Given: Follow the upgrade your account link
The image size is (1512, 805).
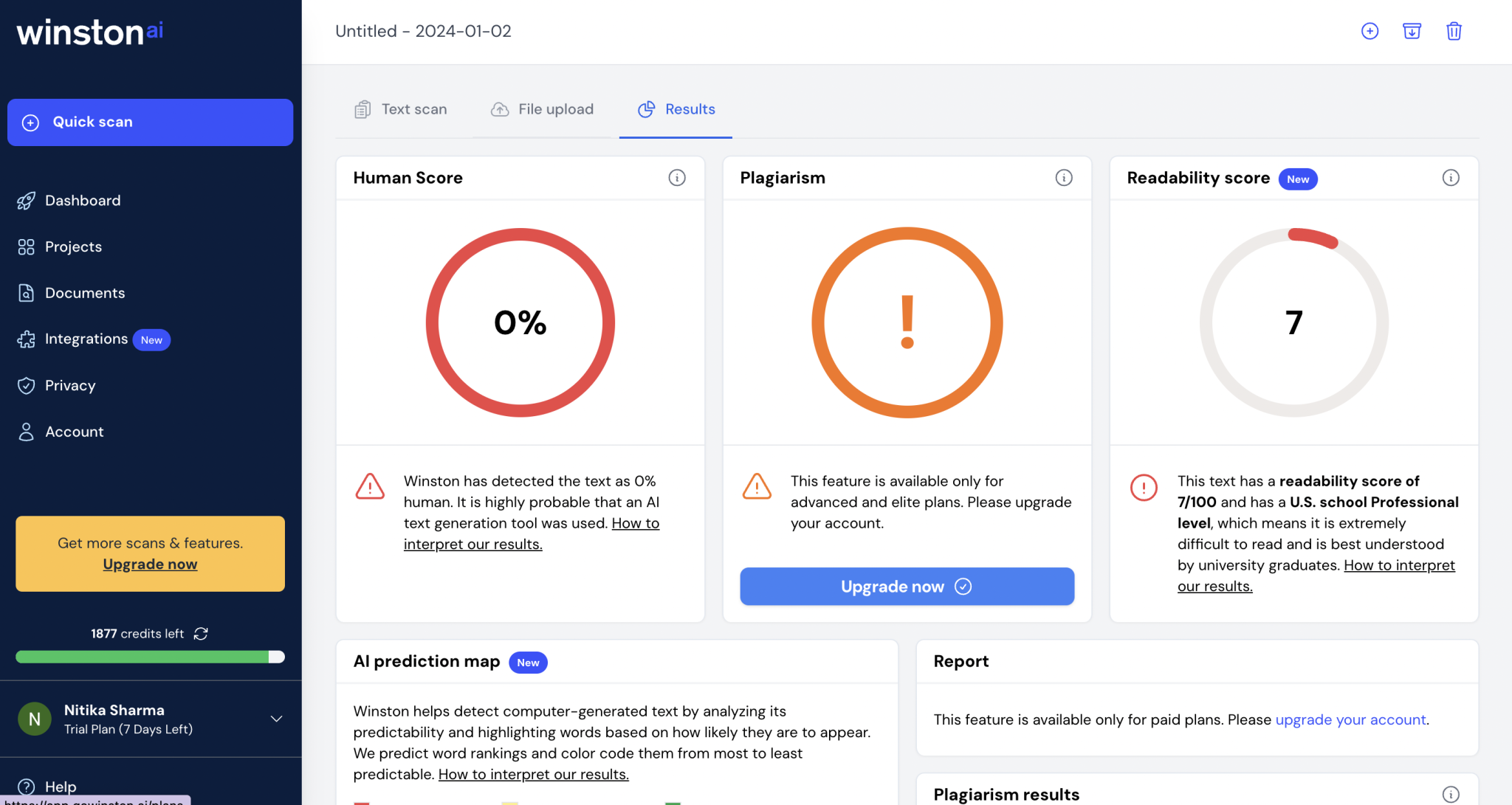Looking at the screenshot, I should pos(1350,719).
